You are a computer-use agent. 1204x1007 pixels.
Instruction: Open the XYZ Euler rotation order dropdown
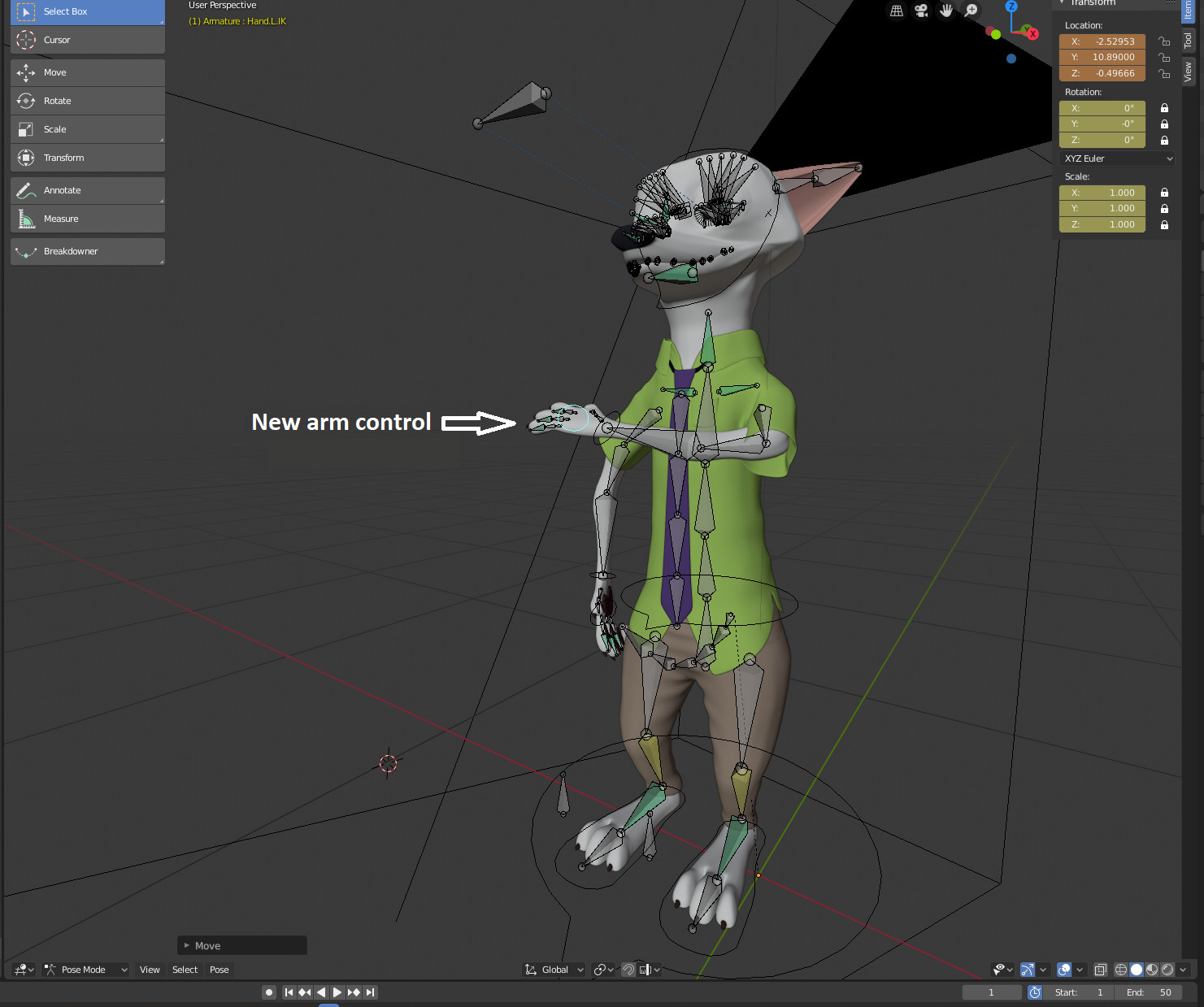1117,158
